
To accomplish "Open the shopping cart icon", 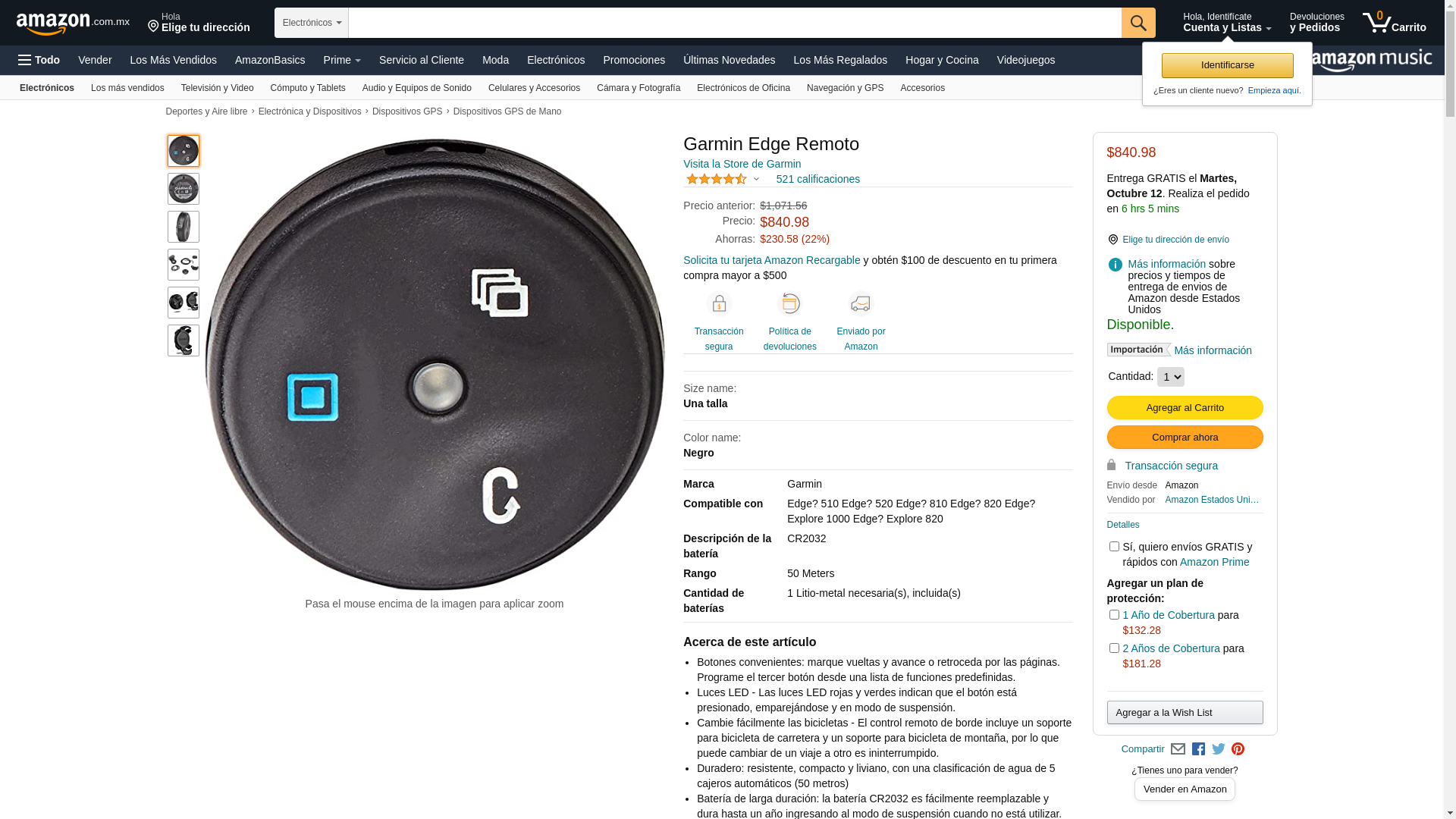I will 1394,23.
